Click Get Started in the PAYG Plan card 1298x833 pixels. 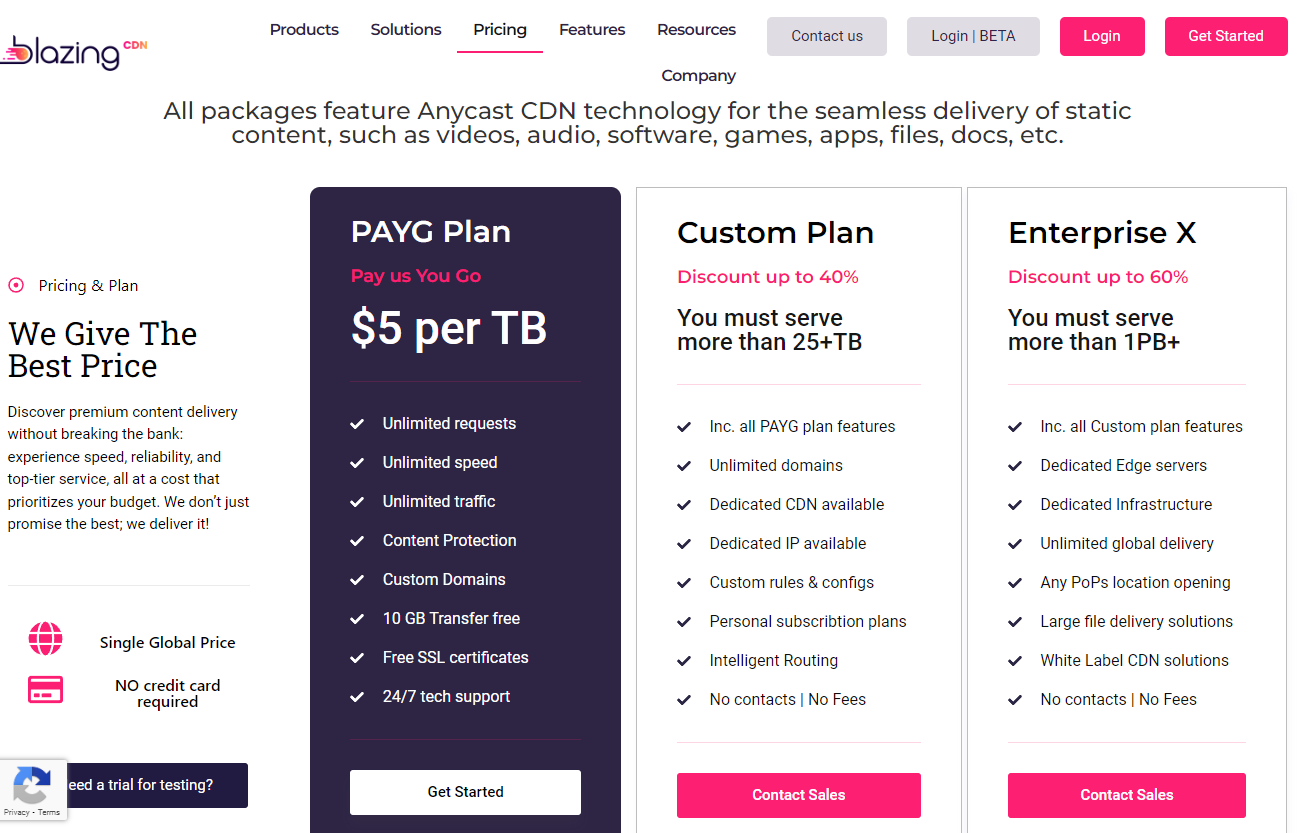point(465,792)
